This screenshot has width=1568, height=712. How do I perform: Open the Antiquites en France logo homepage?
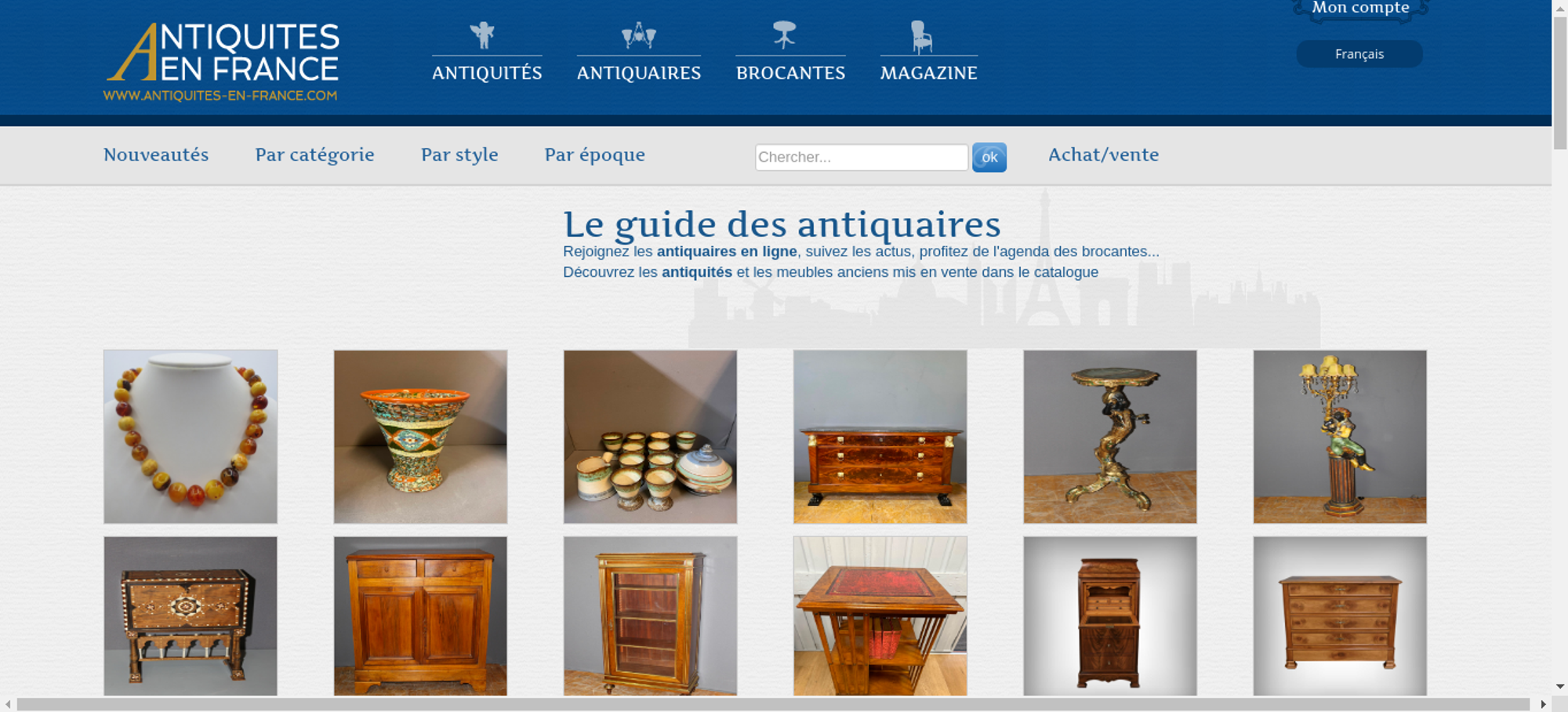pos(223,62)
